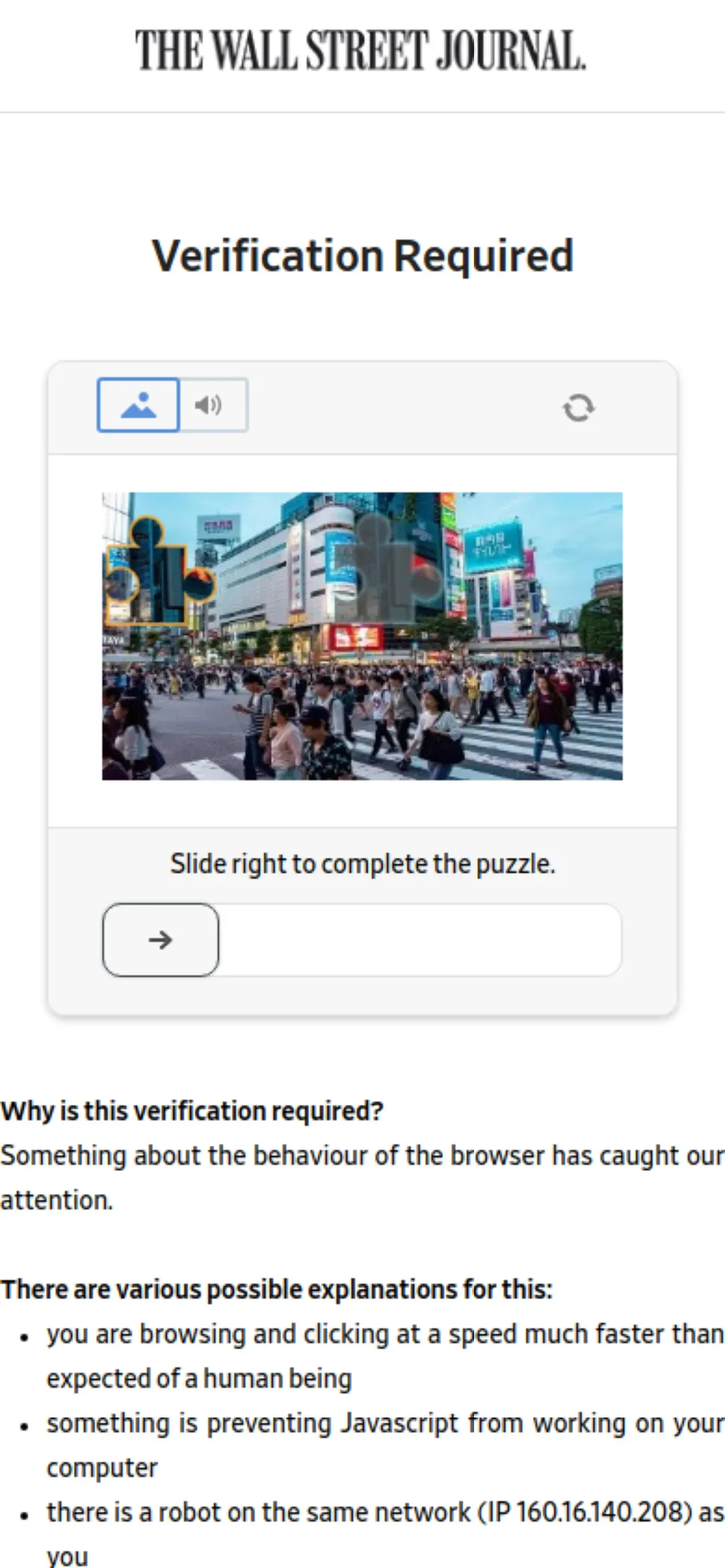Open The Wall Street Journal logo
This screenshot has height=1568, width=725.
(x=361, y=50)
